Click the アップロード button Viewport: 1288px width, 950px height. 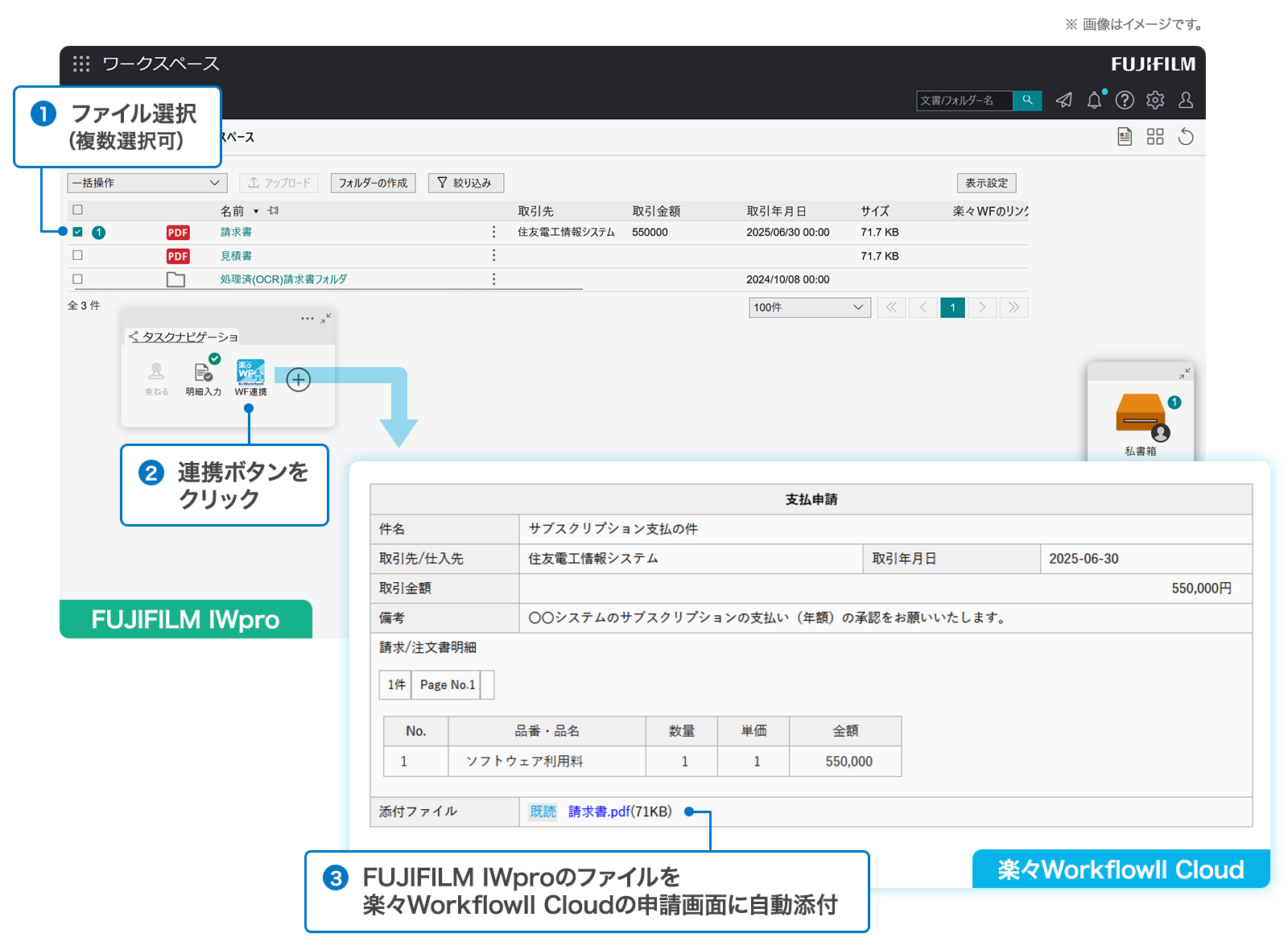pos(279,183)
